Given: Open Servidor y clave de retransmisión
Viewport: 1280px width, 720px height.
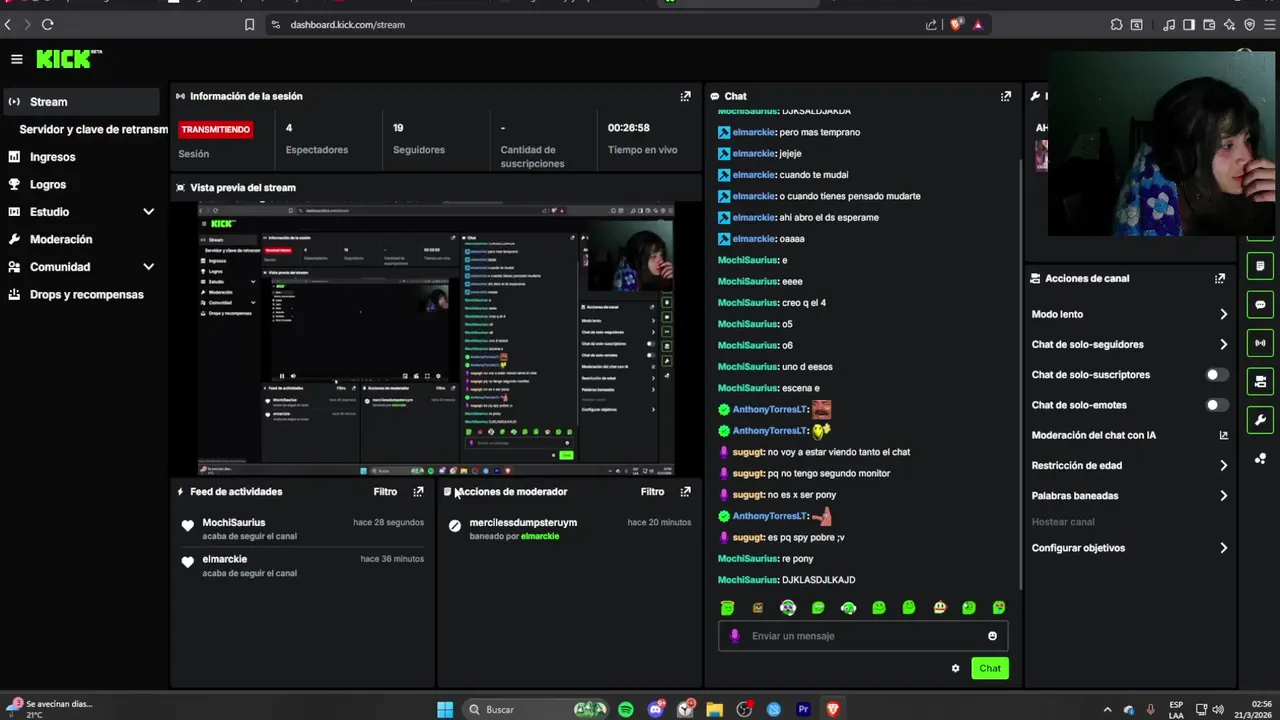Looking at the screenshot, I should click(93, 129).
